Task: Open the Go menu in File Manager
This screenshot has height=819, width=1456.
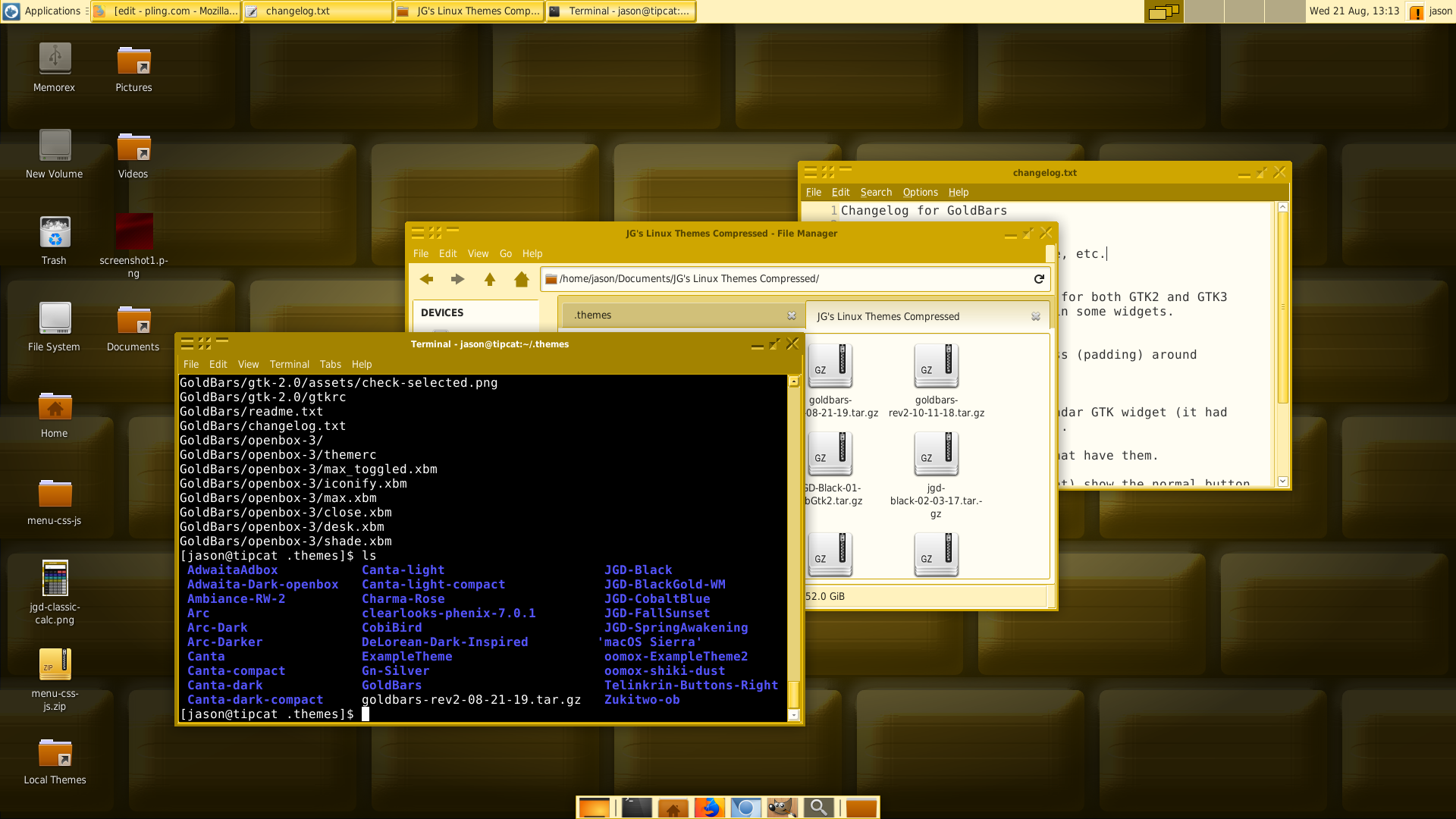Action: (506, 254)
